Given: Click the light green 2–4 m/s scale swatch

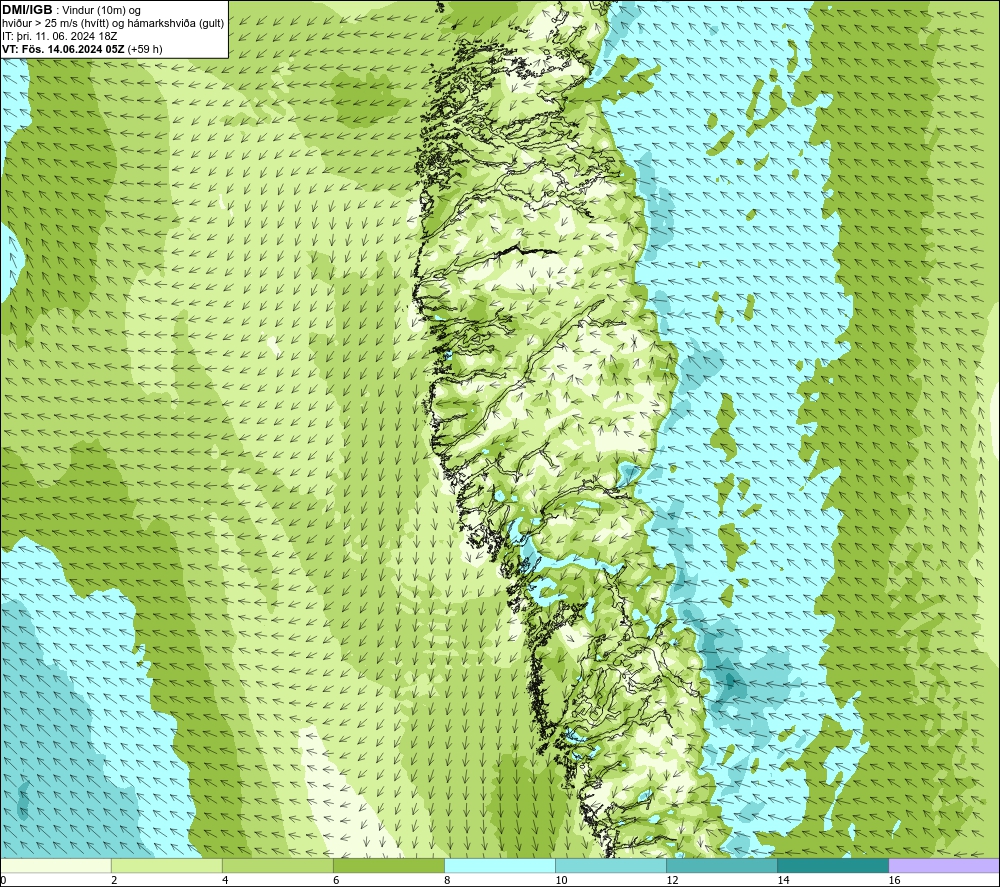Looking at the screenshot, I should tap(166, 865).
